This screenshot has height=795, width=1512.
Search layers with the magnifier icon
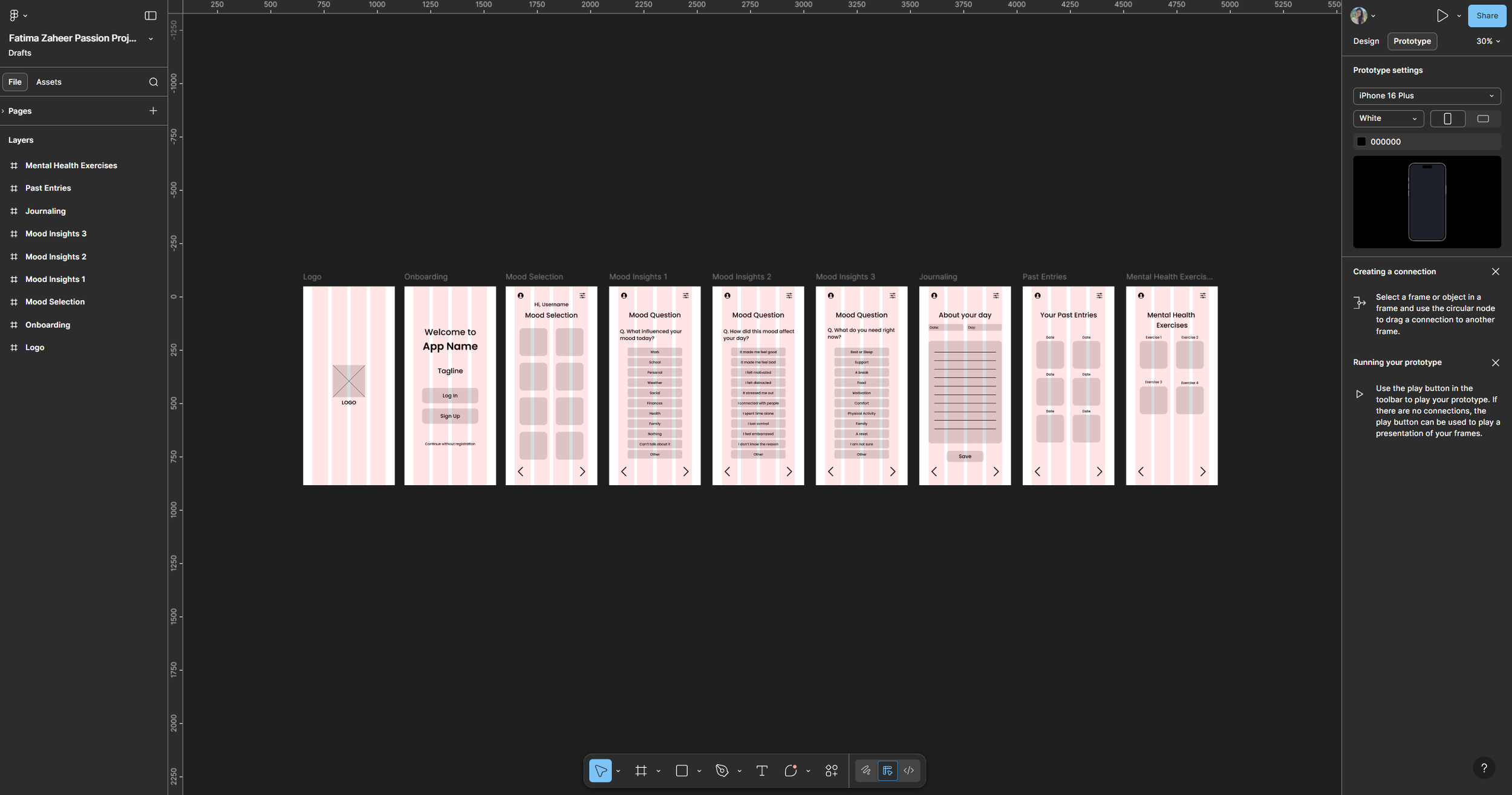tap(154, 82)
